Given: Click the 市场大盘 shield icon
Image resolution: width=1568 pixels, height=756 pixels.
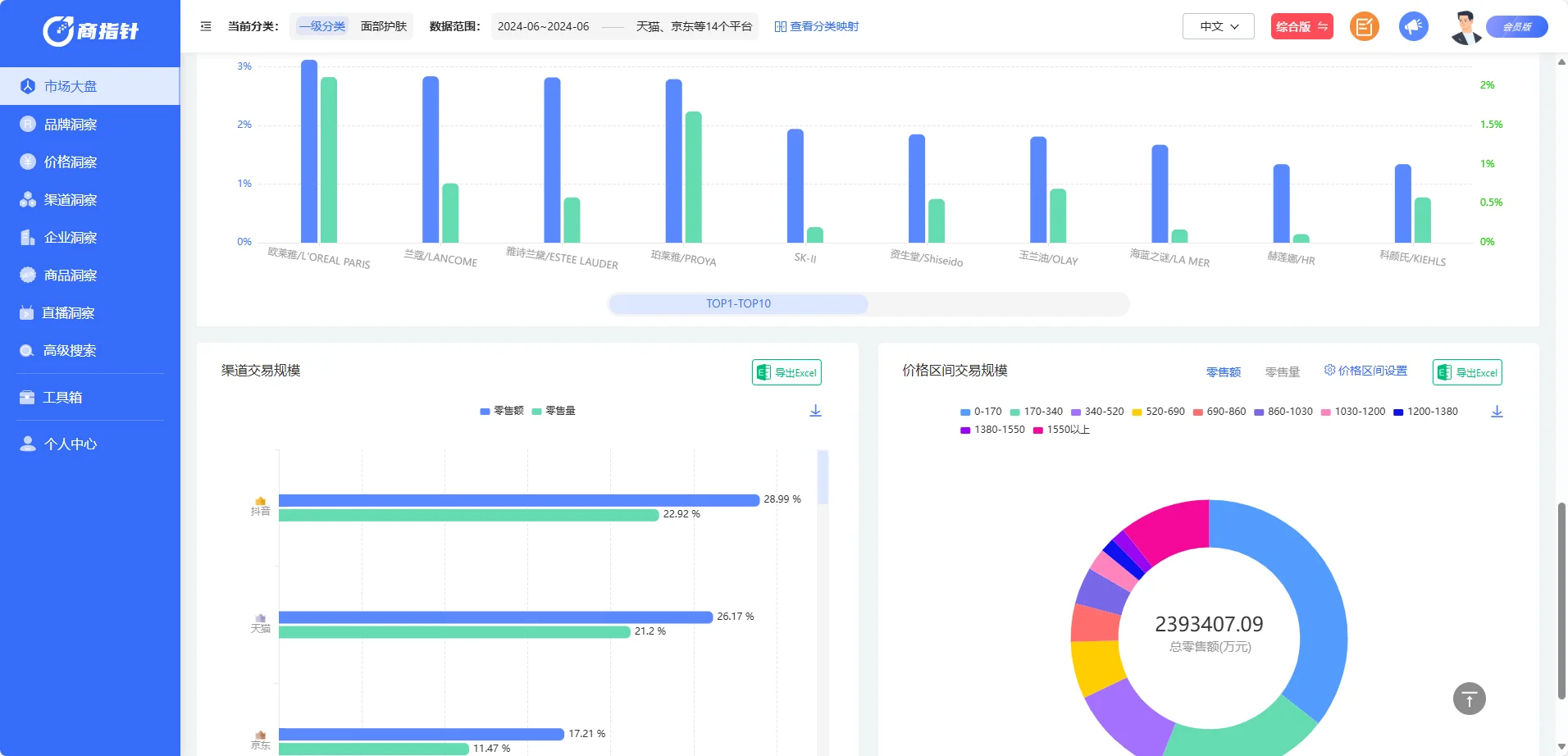Looking at the screenshot, I should (27, 86).
